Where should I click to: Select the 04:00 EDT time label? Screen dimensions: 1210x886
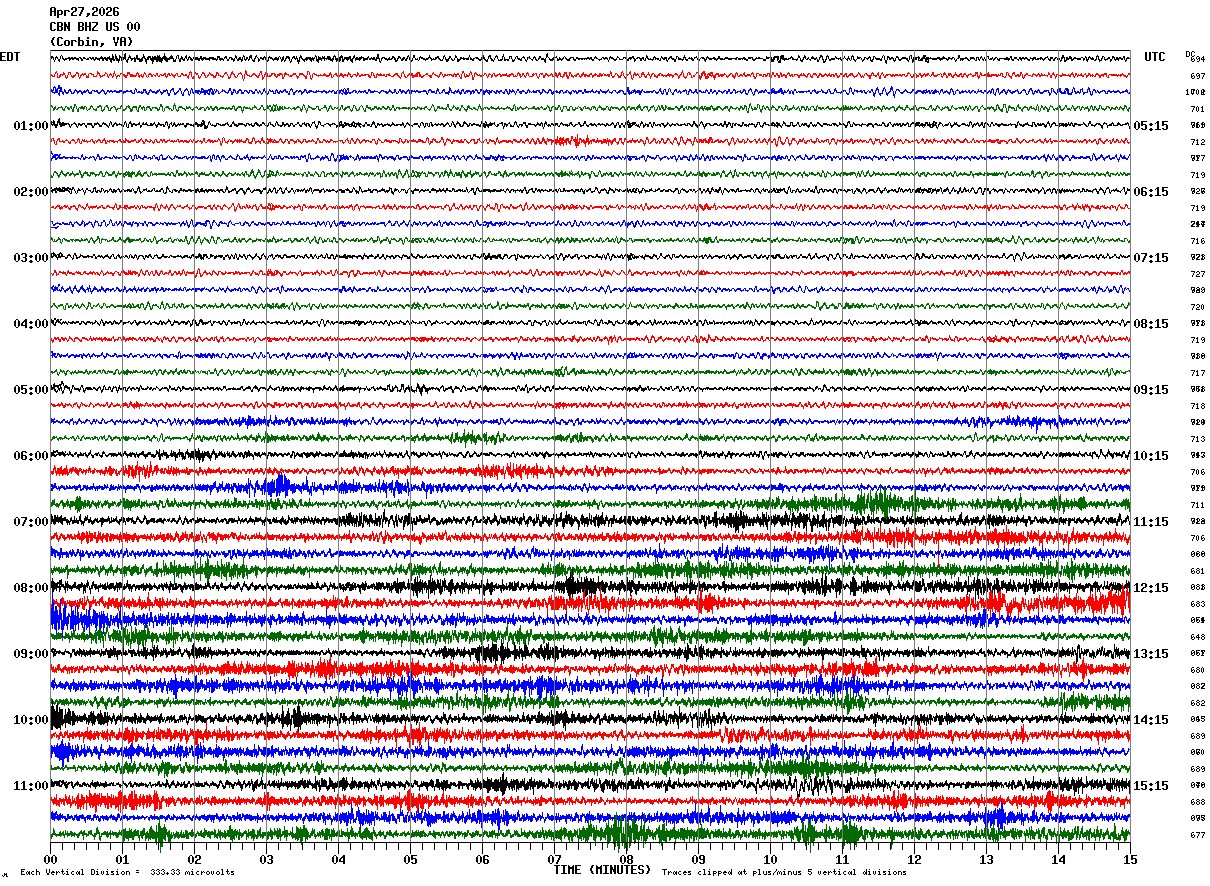(x=31, y=324)
